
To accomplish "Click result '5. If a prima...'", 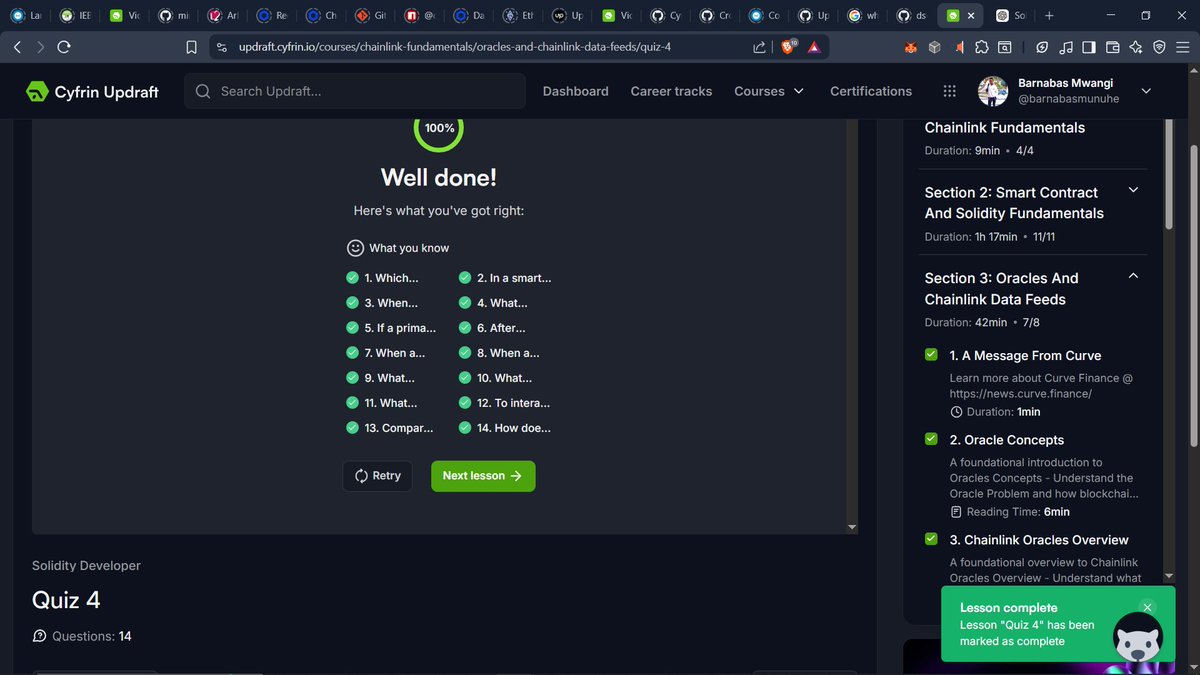I will (400, 328).
